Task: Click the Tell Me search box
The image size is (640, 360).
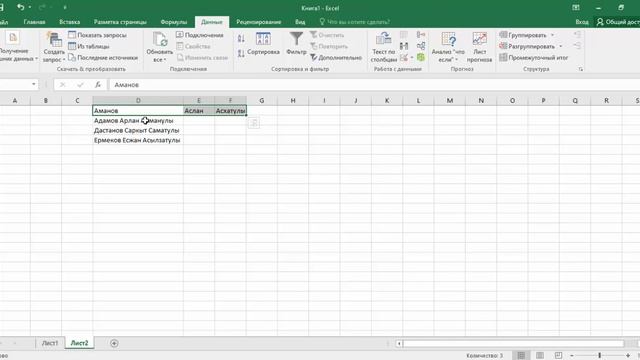Action: 354,22
